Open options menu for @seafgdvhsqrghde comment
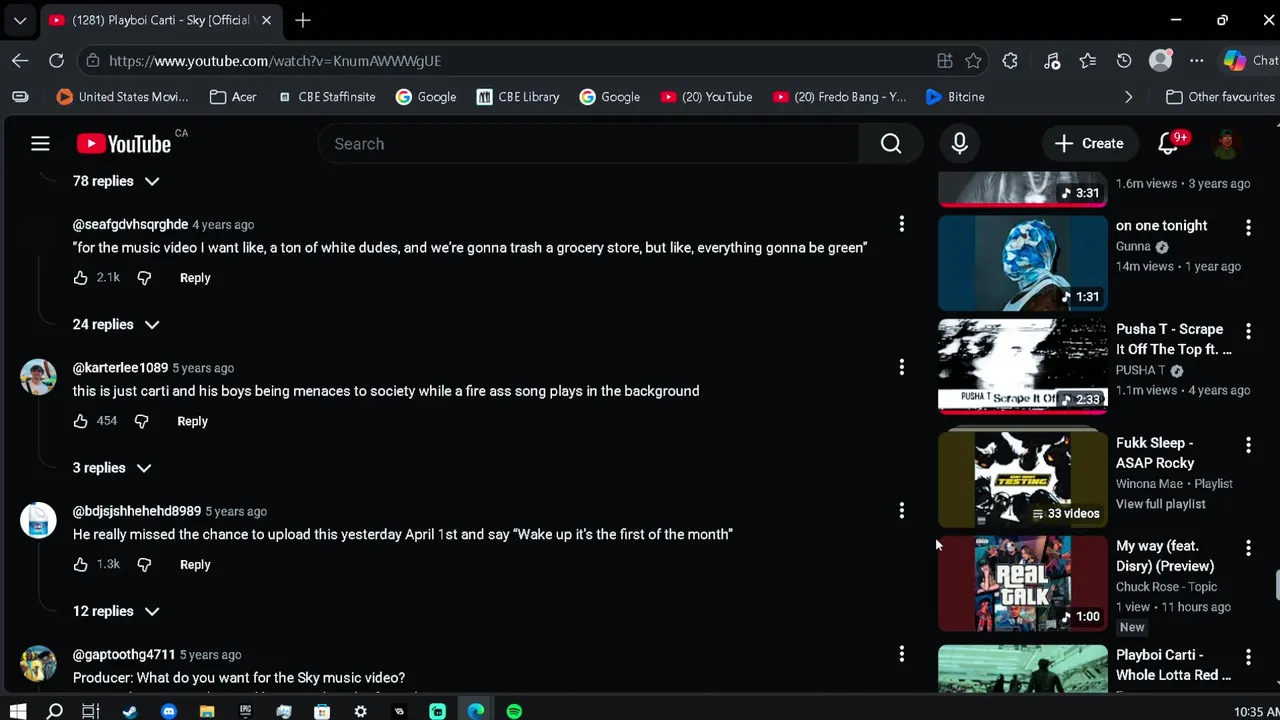The height and width of the screenshot is (720, 1280). 901,224
